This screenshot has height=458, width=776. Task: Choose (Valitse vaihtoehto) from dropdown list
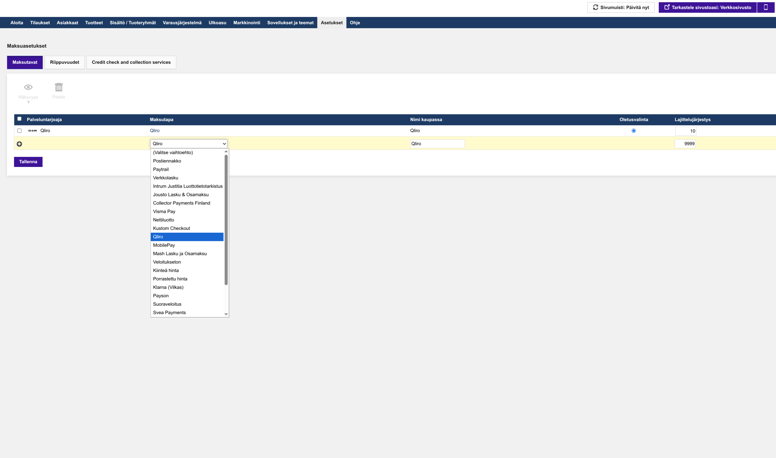pyautogui.click(x=187, y=153)
